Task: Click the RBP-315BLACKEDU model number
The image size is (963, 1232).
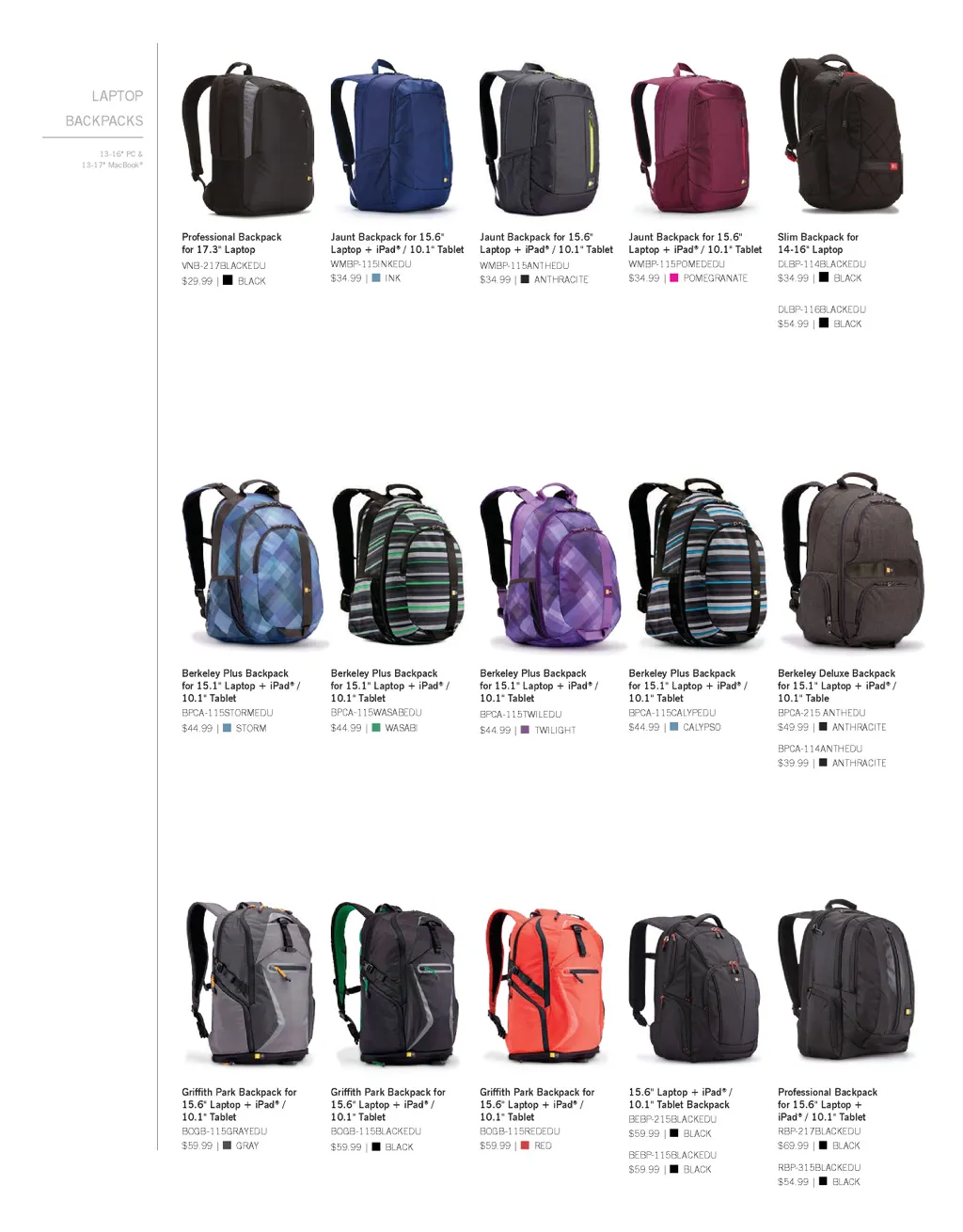Action: point(819,1168)
